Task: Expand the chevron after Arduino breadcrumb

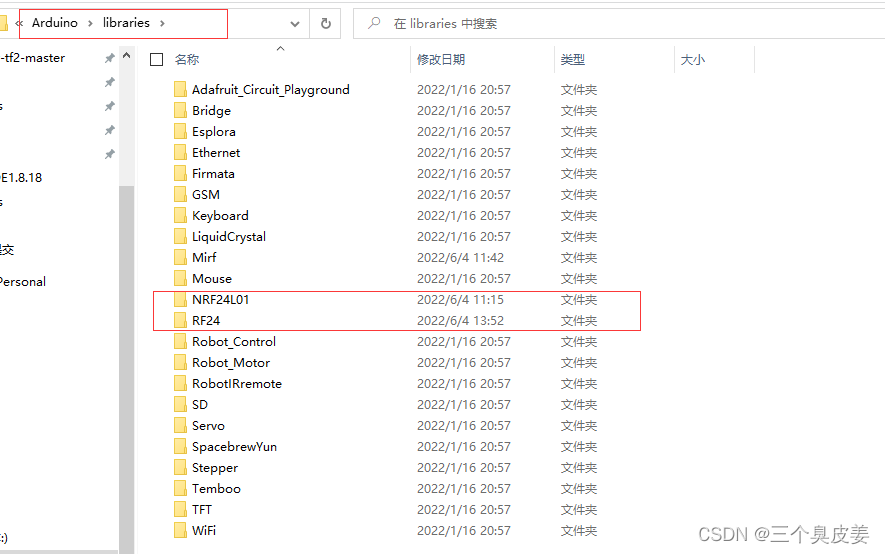Action: pos(90,23)
